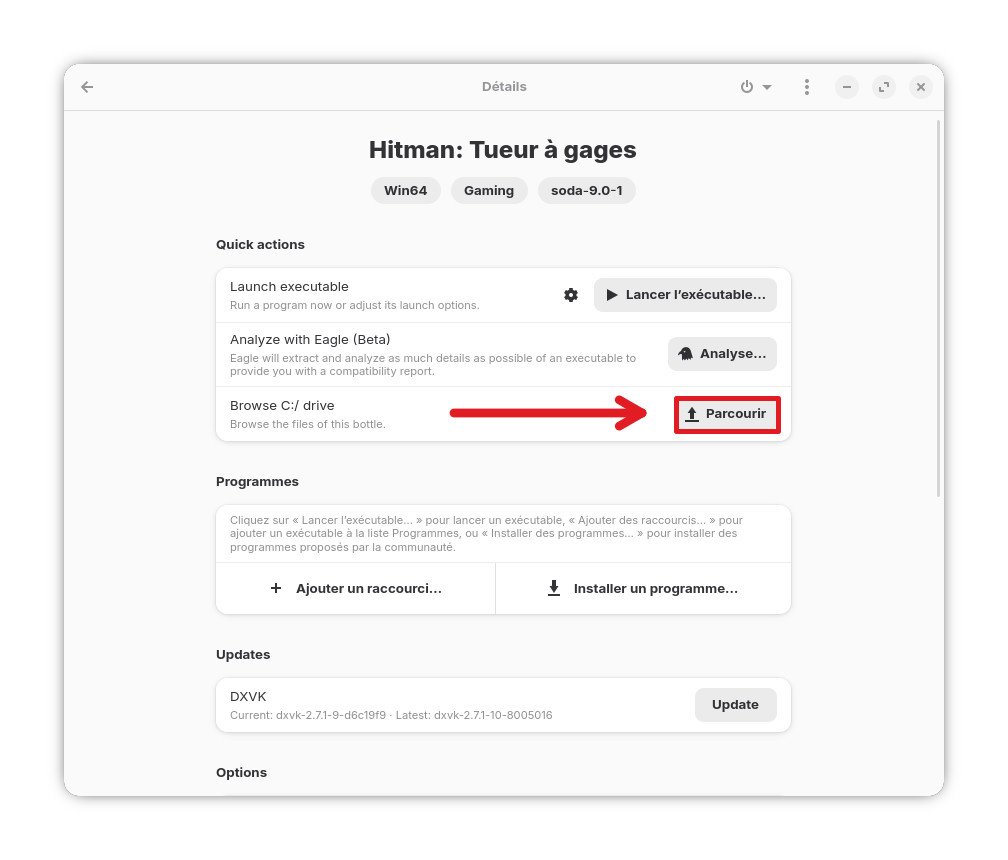Open the three-dot main menu

806,87
